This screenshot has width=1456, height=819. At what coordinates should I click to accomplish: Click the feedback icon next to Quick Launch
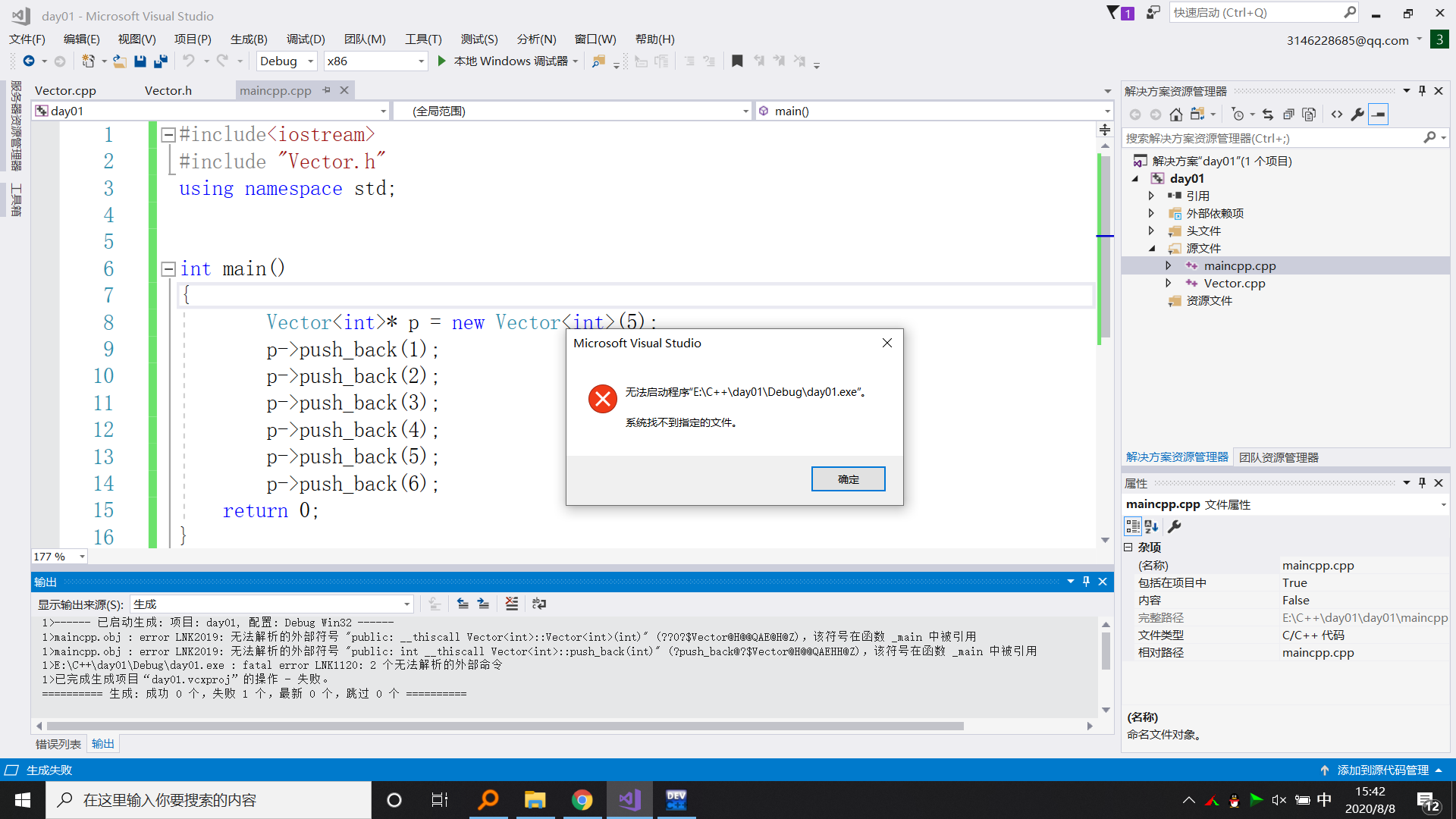(1153, 13)
